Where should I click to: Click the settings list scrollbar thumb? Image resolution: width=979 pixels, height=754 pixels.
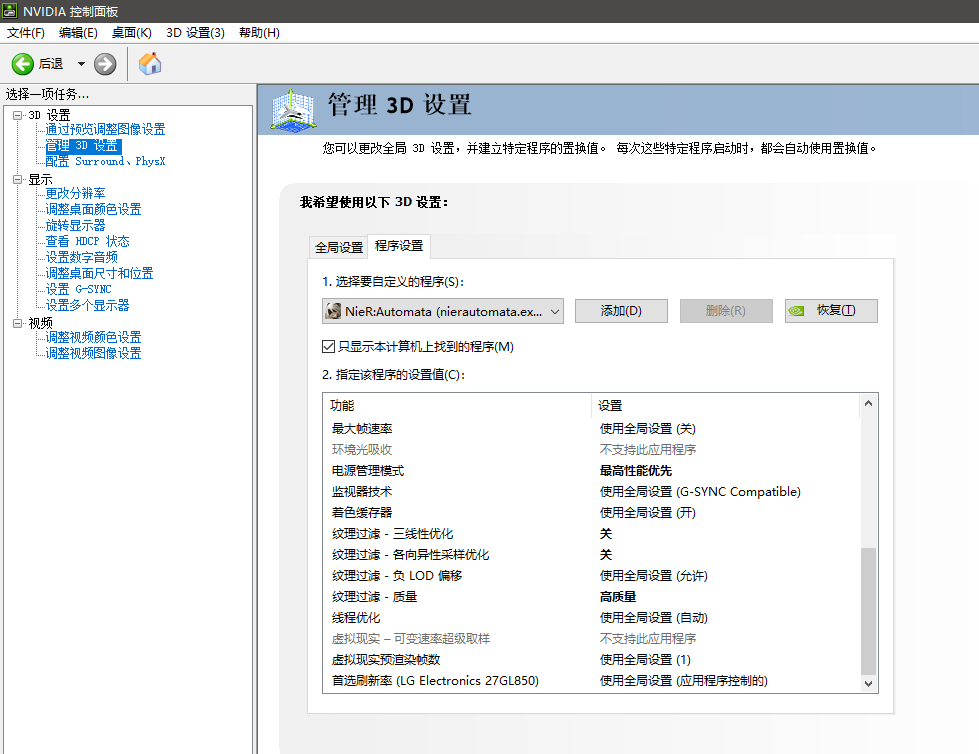coord(868,611)
